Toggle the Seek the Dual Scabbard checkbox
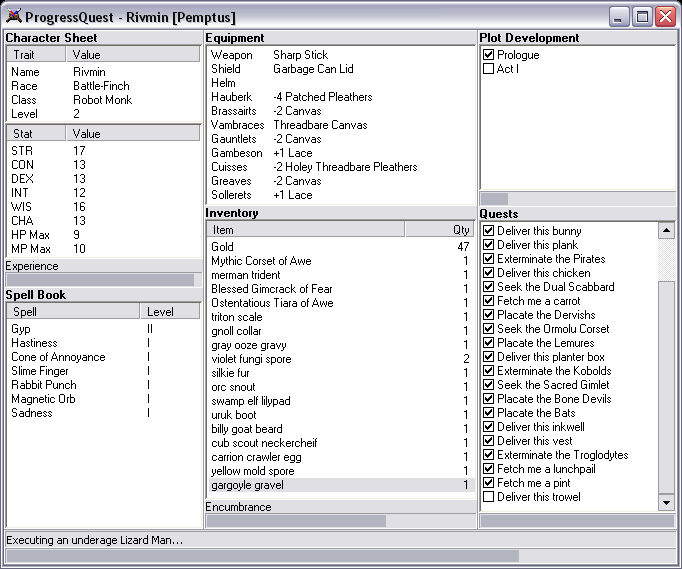The width and height of the screenshot is (682, 569). pos(488,287)
